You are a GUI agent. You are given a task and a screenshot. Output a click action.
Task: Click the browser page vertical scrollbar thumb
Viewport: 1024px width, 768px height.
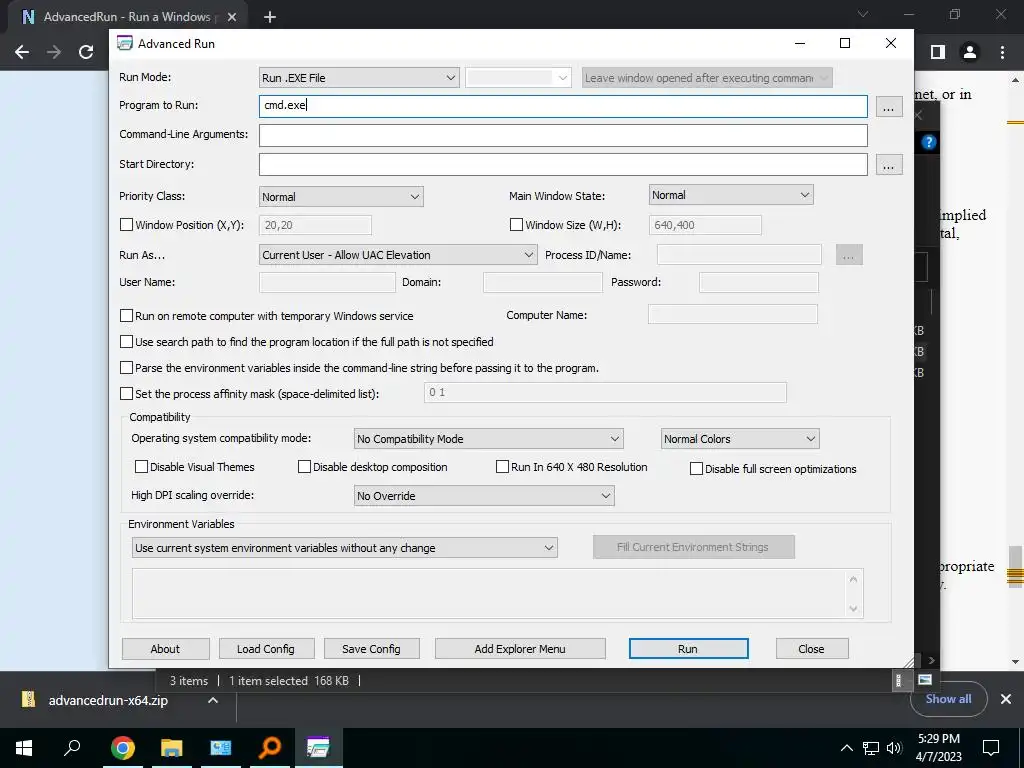(1016, 566)
